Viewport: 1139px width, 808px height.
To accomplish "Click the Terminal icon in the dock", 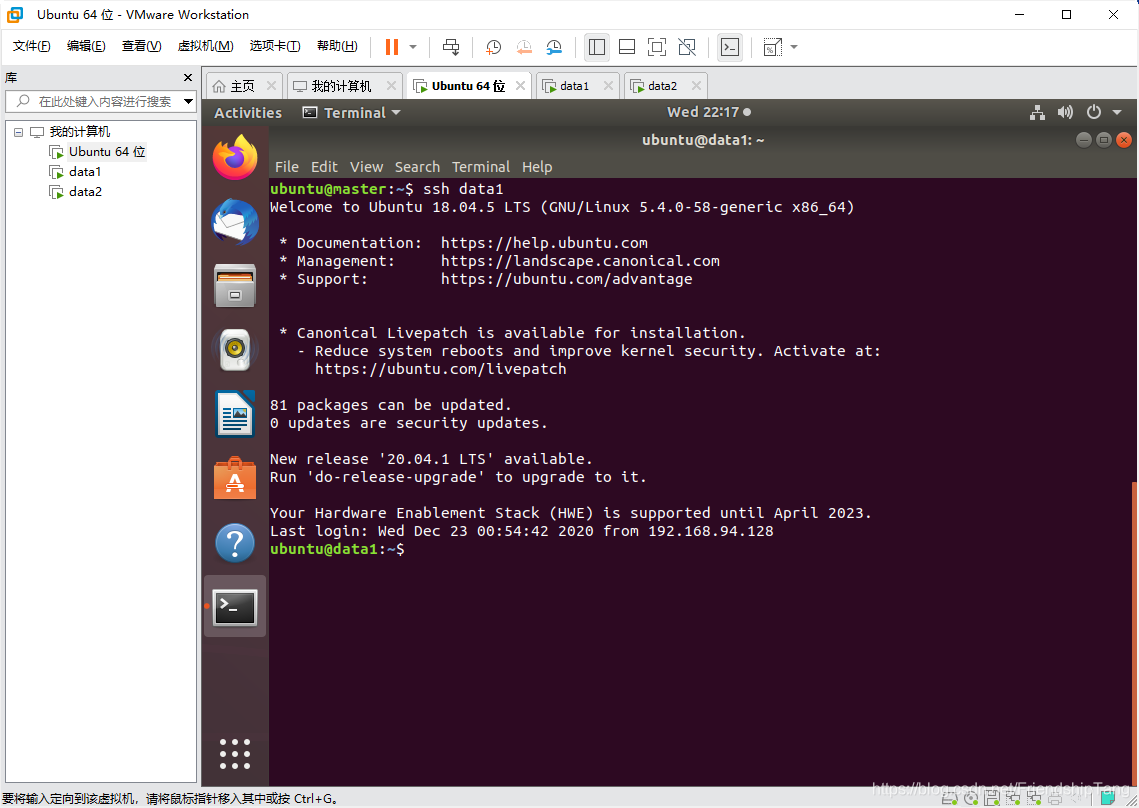I will tap(235, 607).
